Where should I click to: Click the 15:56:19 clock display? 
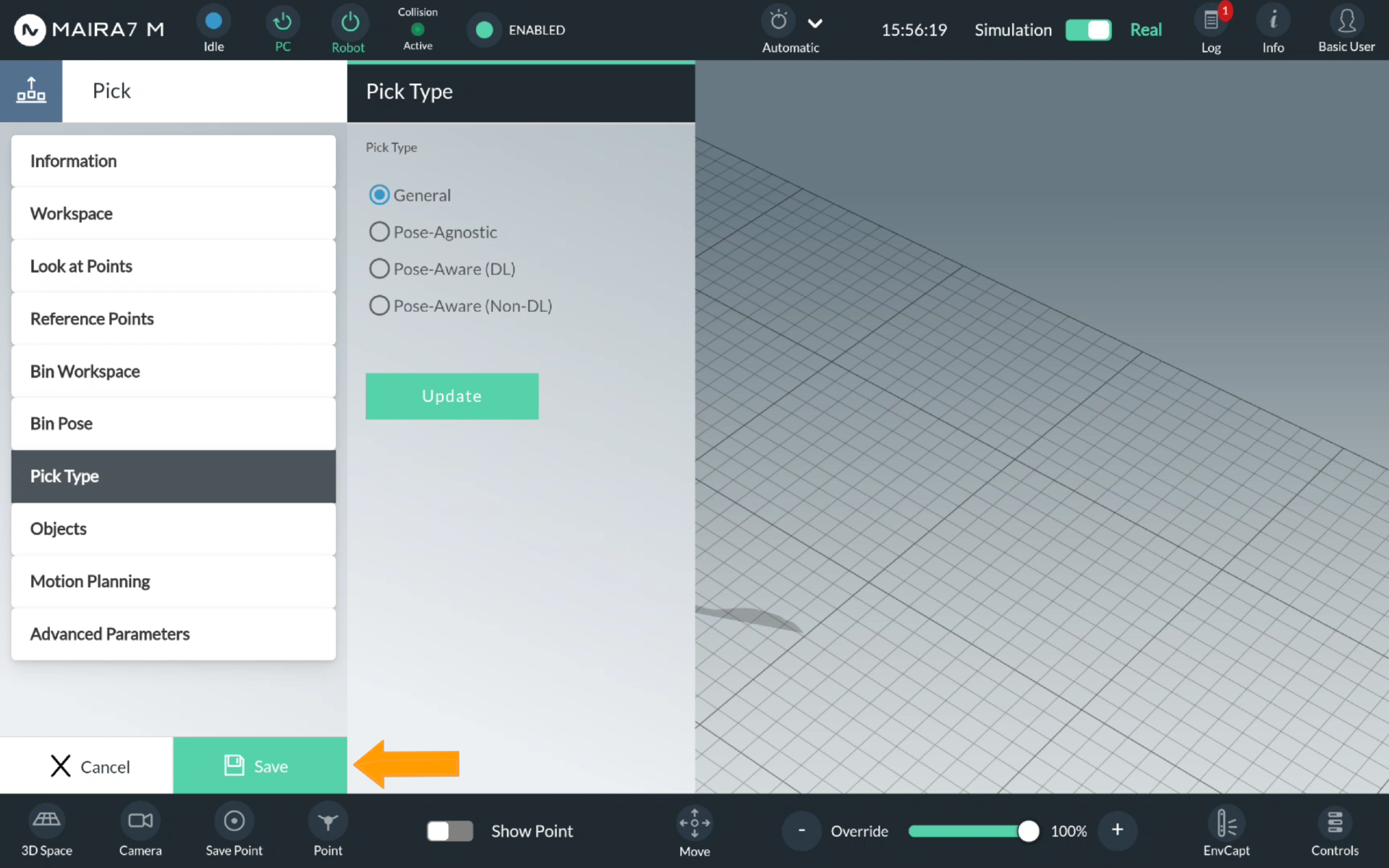[914, 30]
